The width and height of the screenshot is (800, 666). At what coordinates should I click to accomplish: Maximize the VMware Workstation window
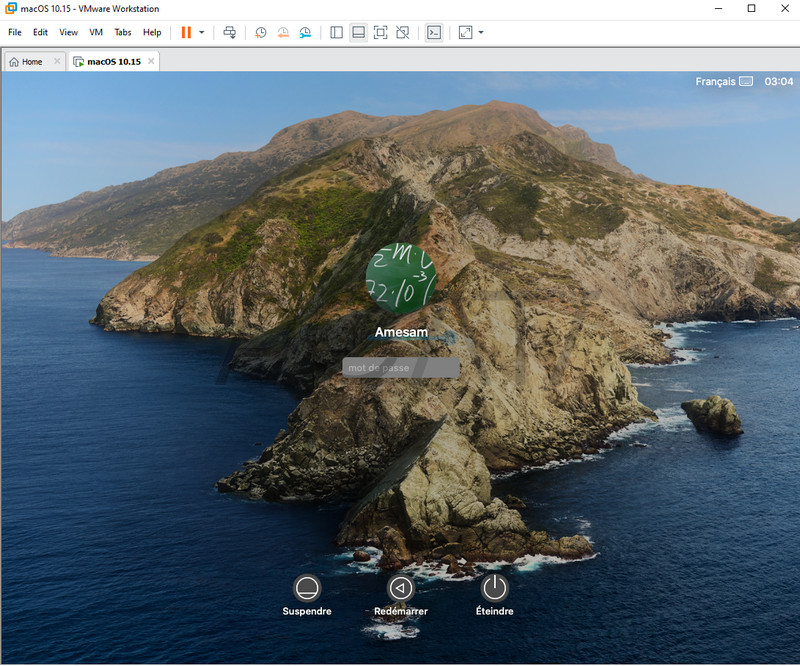tap(752, 8)
